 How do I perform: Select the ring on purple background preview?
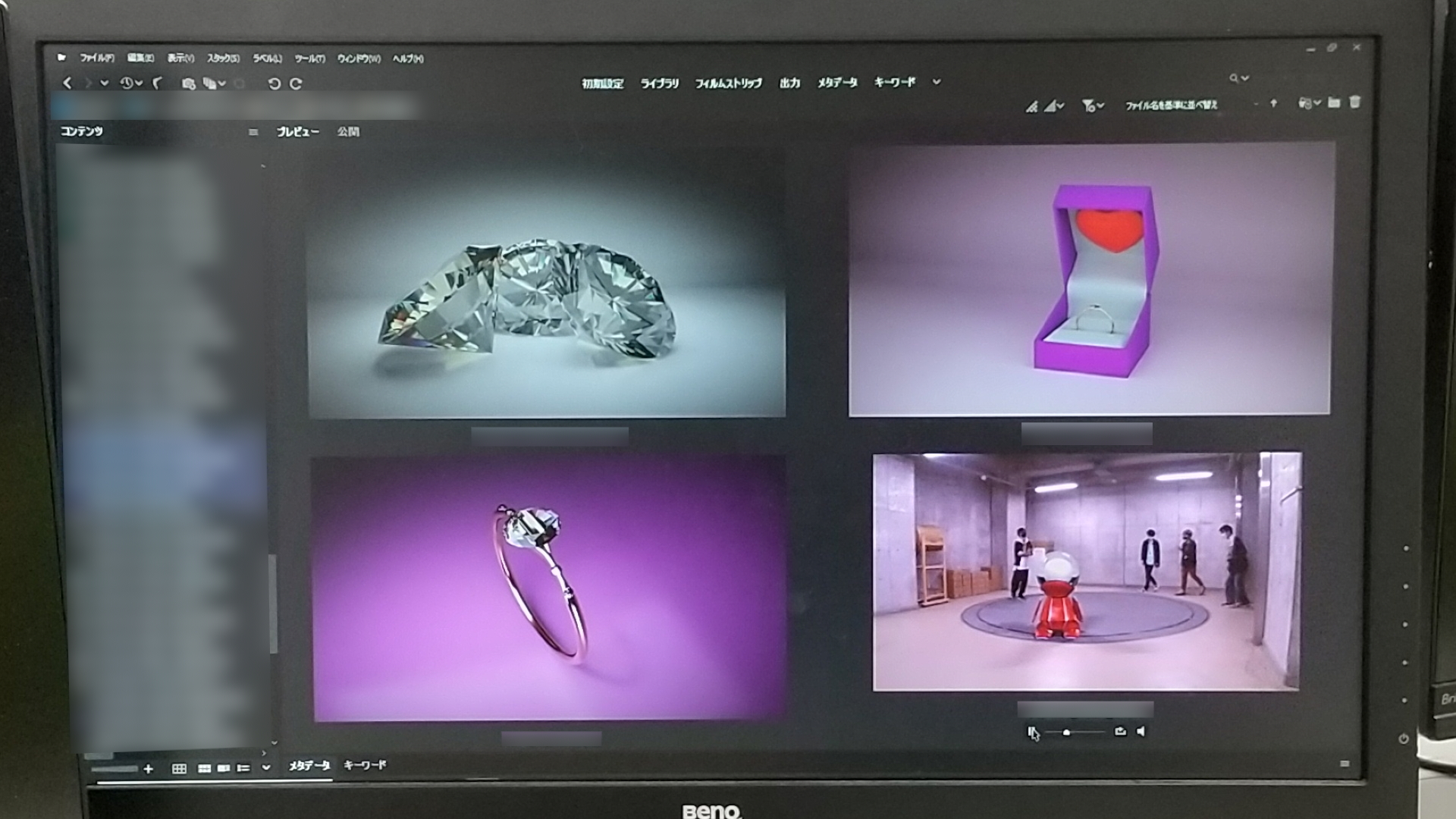[x=549, y=588]
